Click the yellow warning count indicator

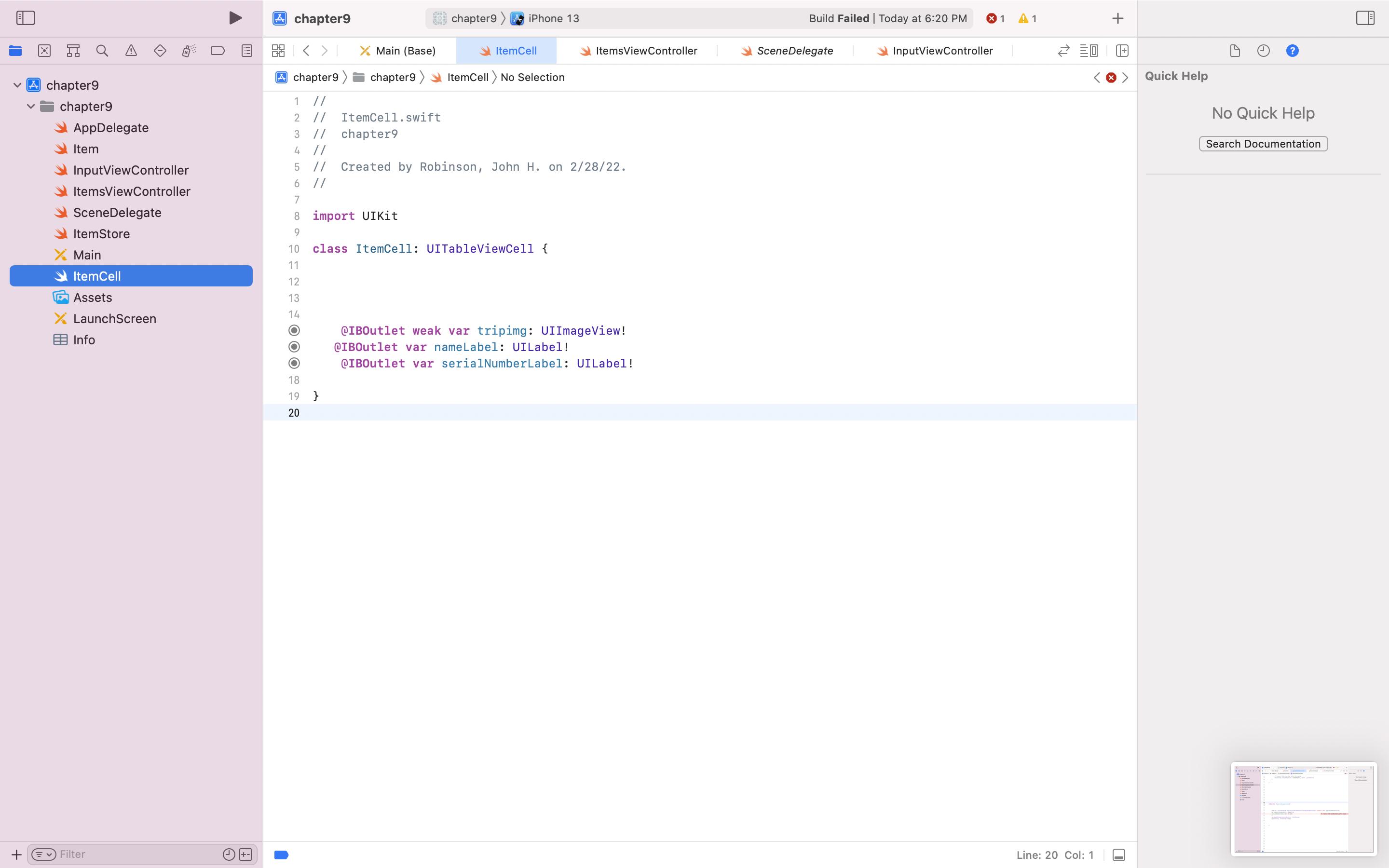[x=1027, y=18]
